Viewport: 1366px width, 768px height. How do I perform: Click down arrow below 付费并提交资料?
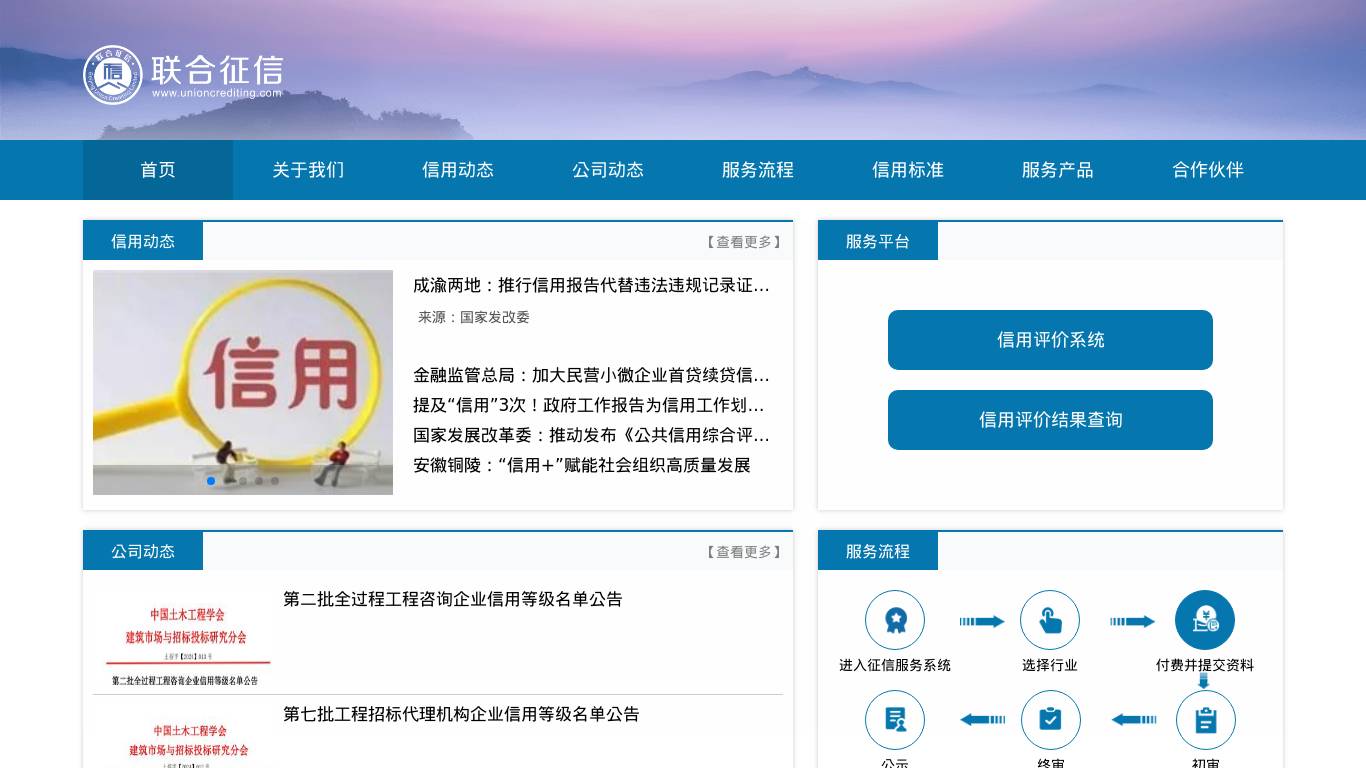[x=1204, y=681]
